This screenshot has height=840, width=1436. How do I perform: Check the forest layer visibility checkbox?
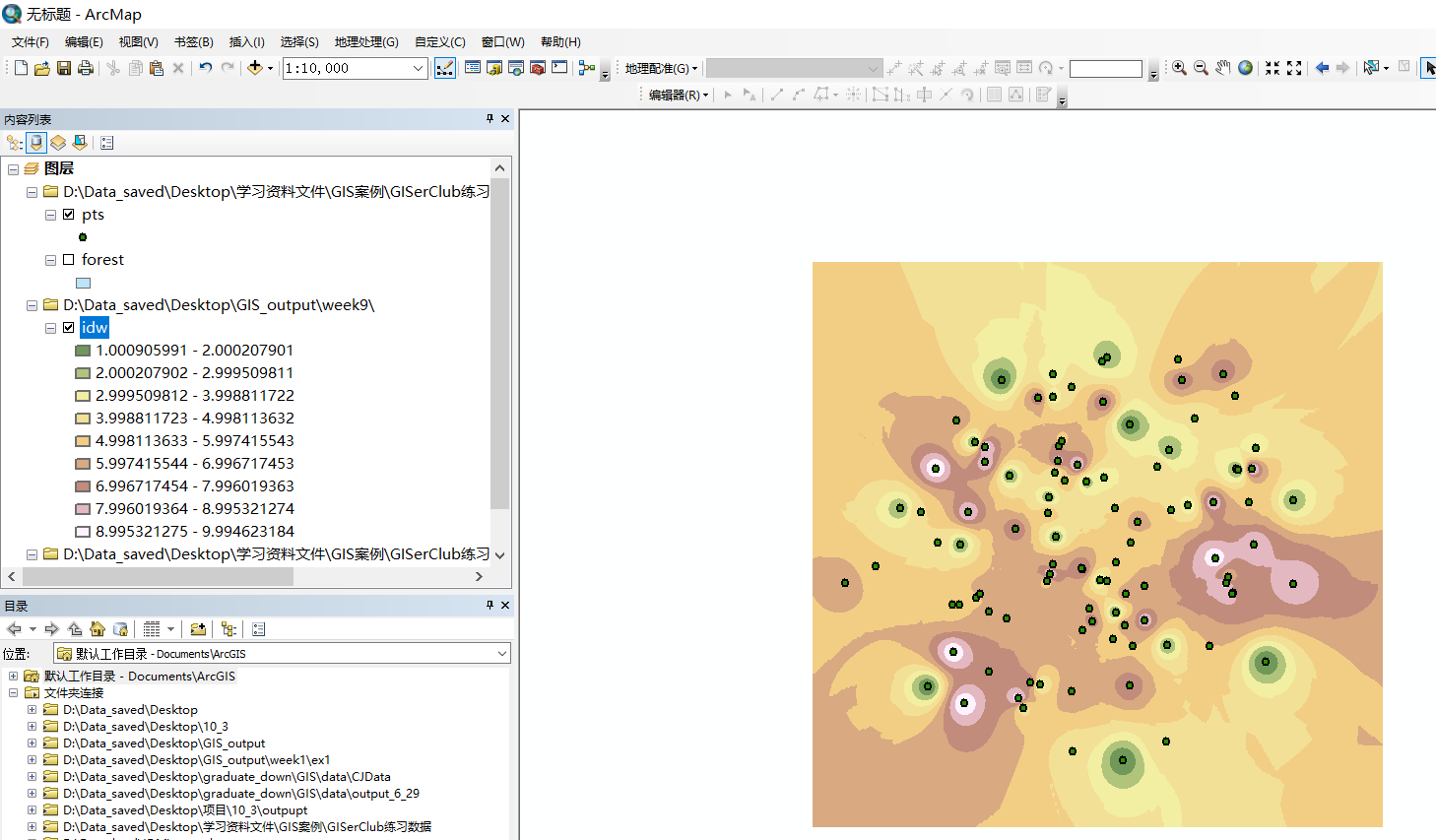[x=68, y=259]
